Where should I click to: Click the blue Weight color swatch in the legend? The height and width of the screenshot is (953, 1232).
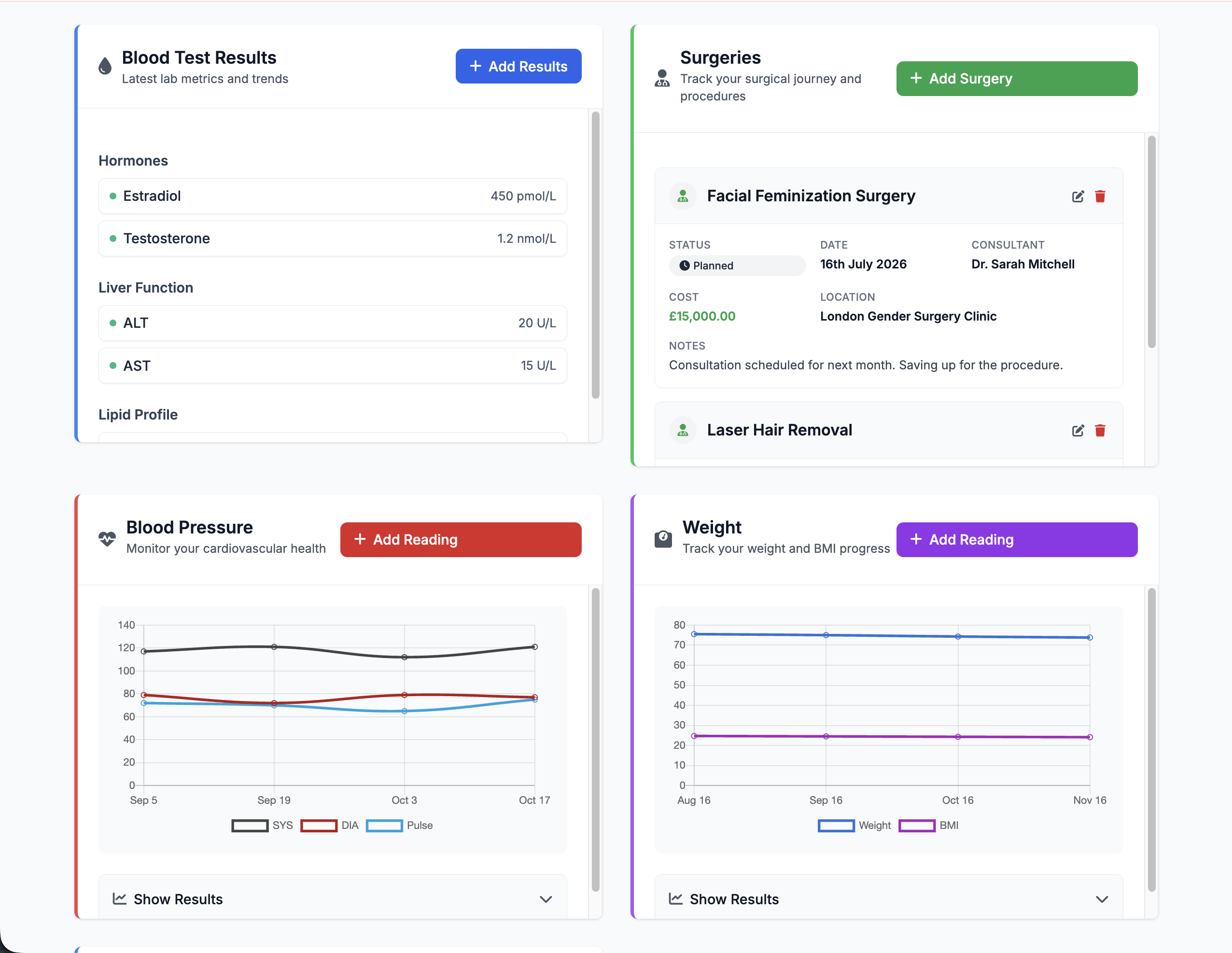click(836, 825)
